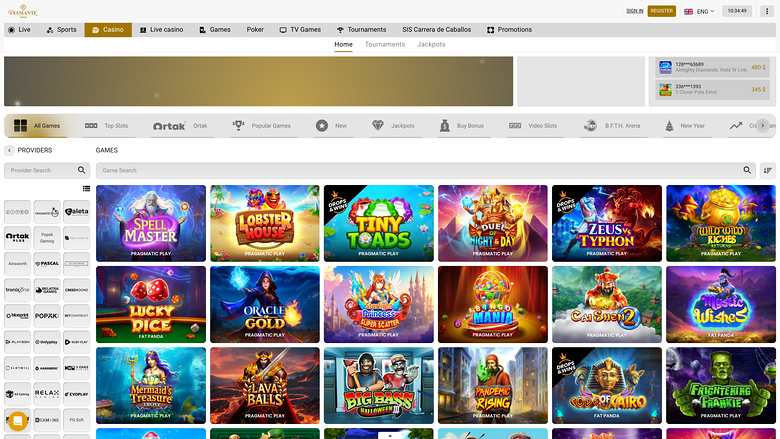
Task: Click the Game Search magnifier icon
Action: click(747, 171)
